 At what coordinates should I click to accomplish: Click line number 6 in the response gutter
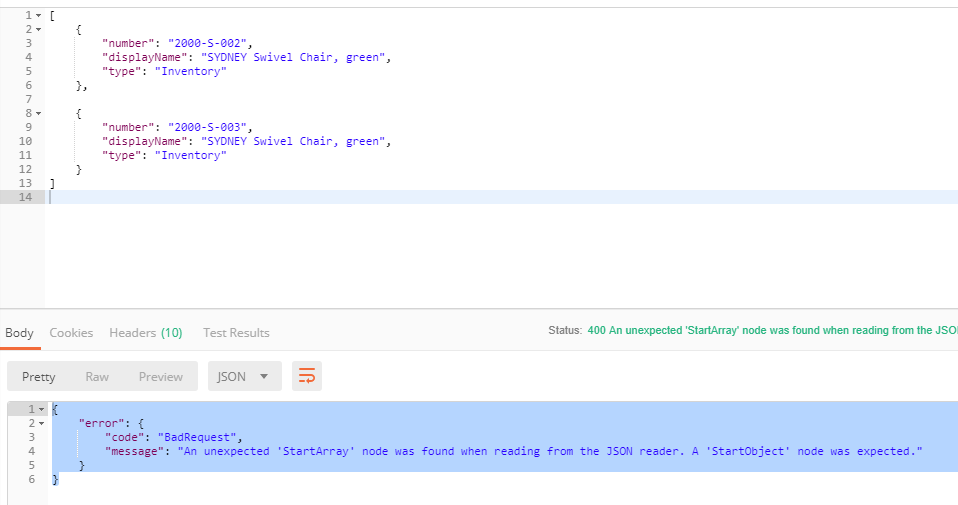click(32, 479)
